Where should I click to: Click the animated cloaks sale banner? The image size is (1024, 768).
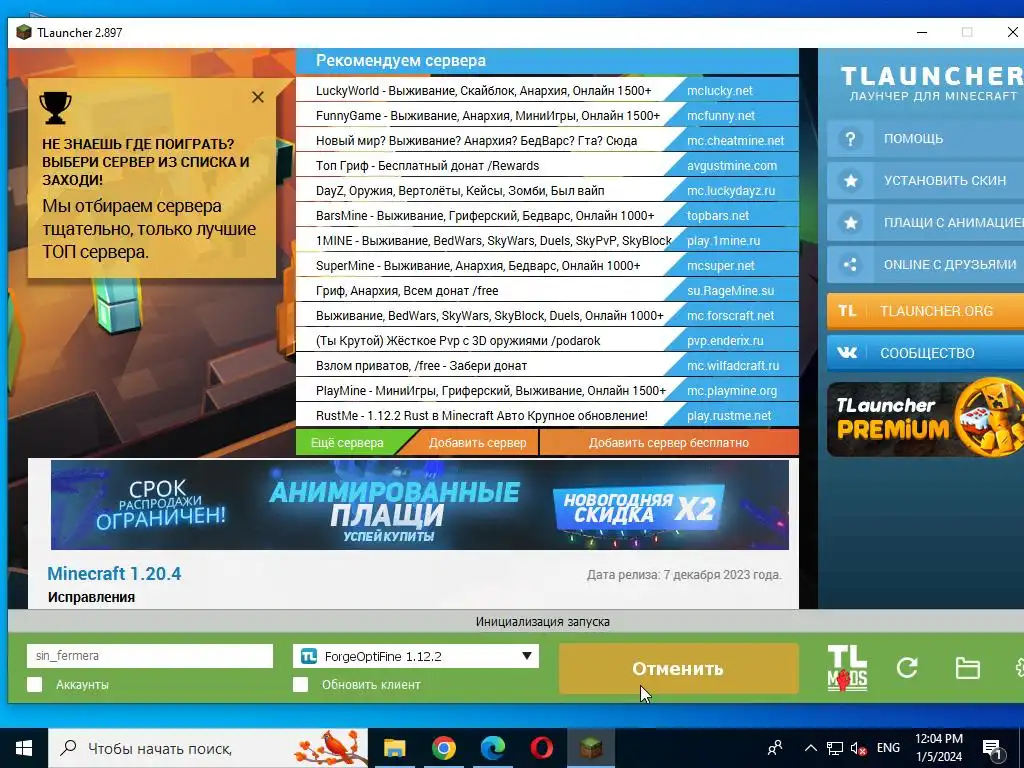point(420,505)
